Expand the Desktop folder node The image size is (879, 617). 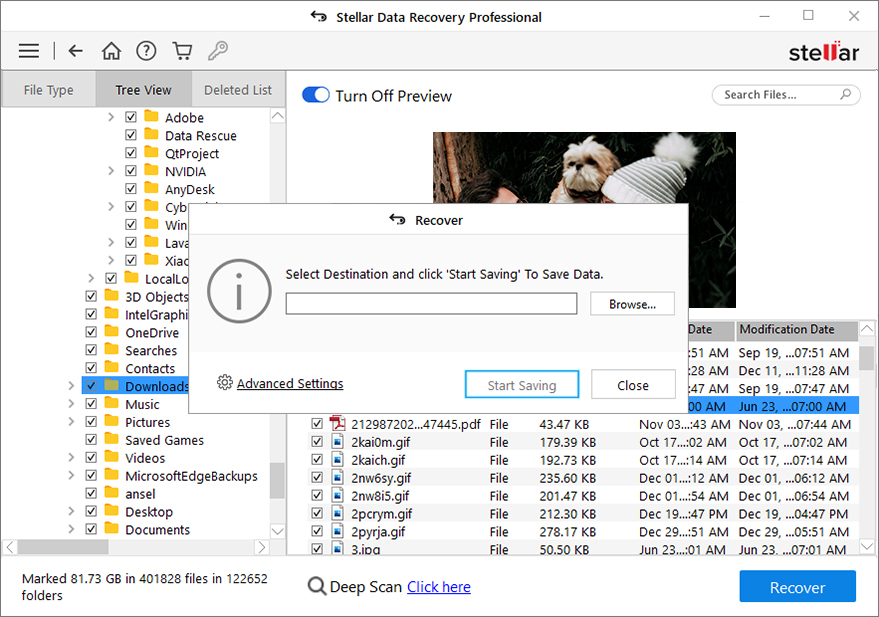click(71, 511)
